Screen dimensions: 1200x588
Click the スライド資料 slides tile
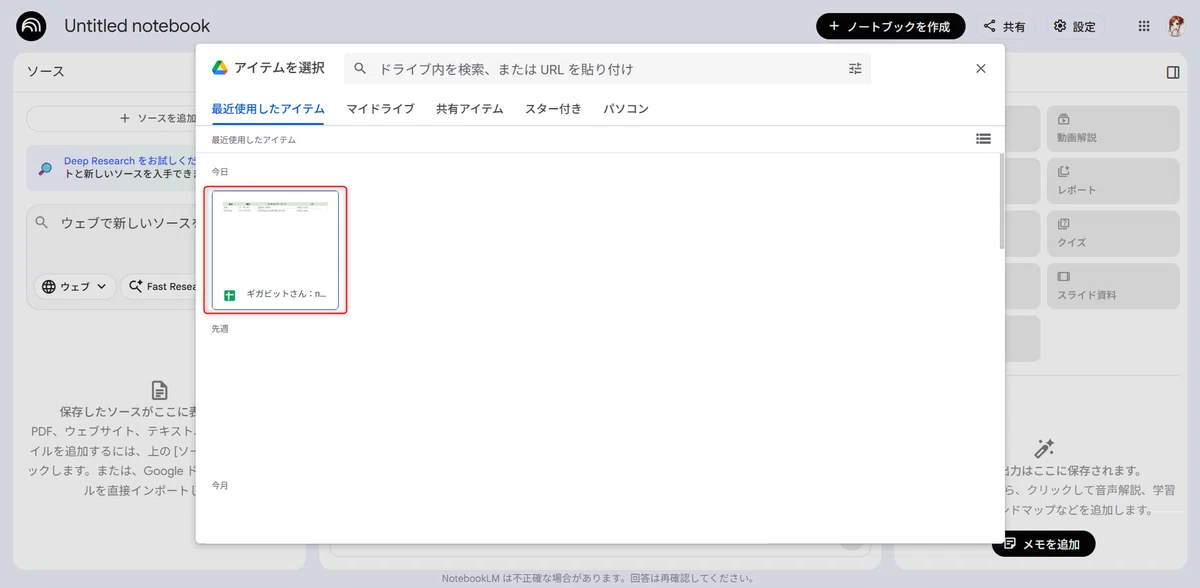pyautogui.click(x=1113, y=286)
